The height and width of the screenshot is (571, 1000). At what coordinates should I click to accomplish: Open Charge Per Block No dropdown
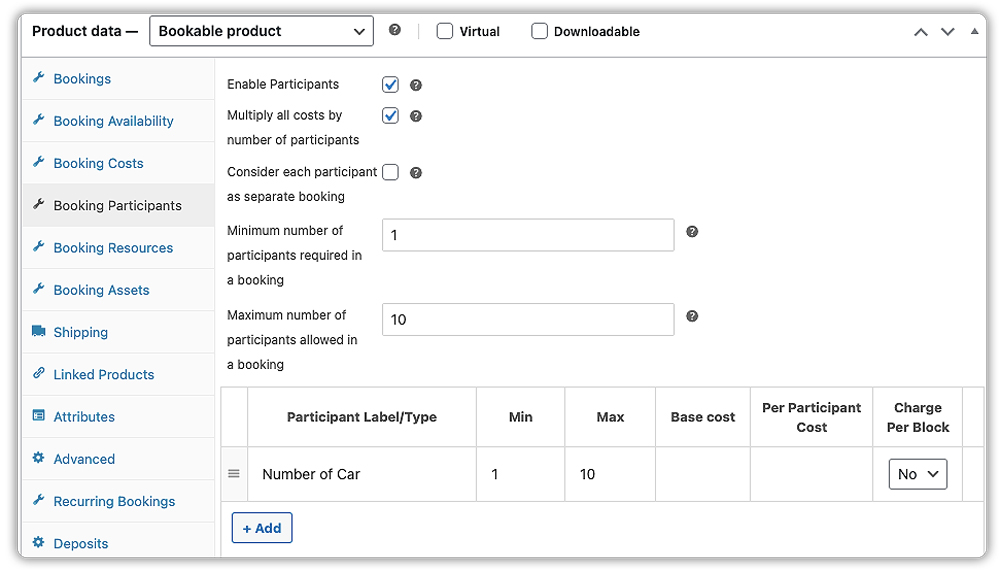point(917,474)
